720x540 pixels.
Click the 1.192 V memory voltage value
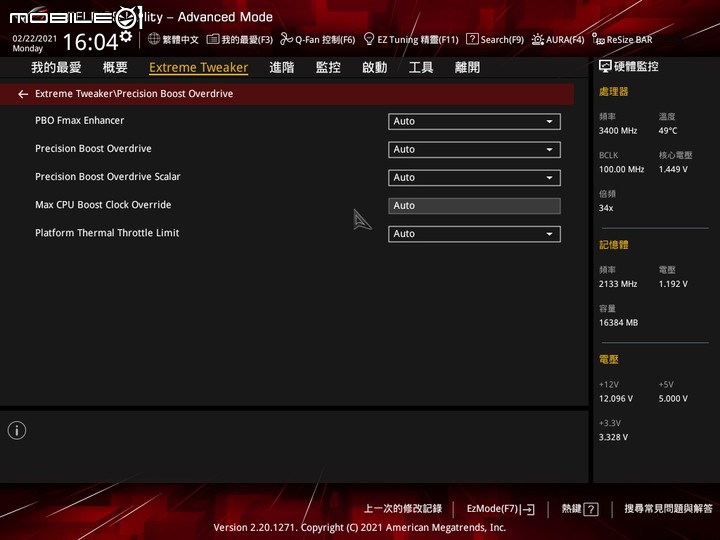coord(673,284)
